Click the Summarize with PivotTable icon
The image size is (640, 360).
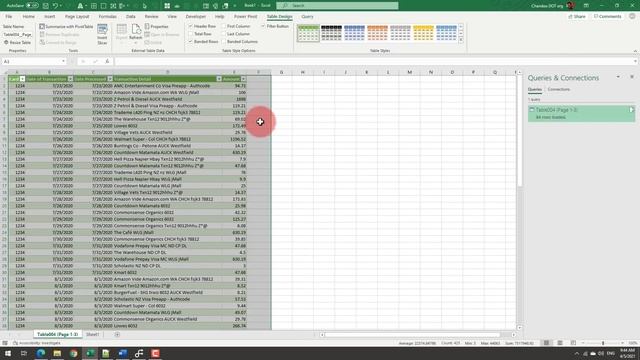tap(42, 27)
